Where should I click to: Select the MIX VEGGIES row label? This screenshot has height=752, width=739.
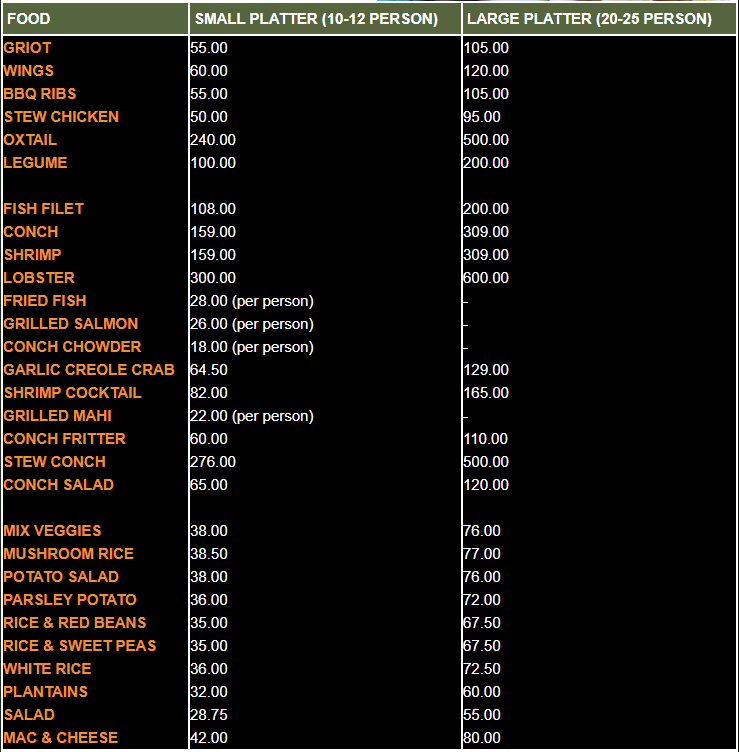click(x=53, y=531)
